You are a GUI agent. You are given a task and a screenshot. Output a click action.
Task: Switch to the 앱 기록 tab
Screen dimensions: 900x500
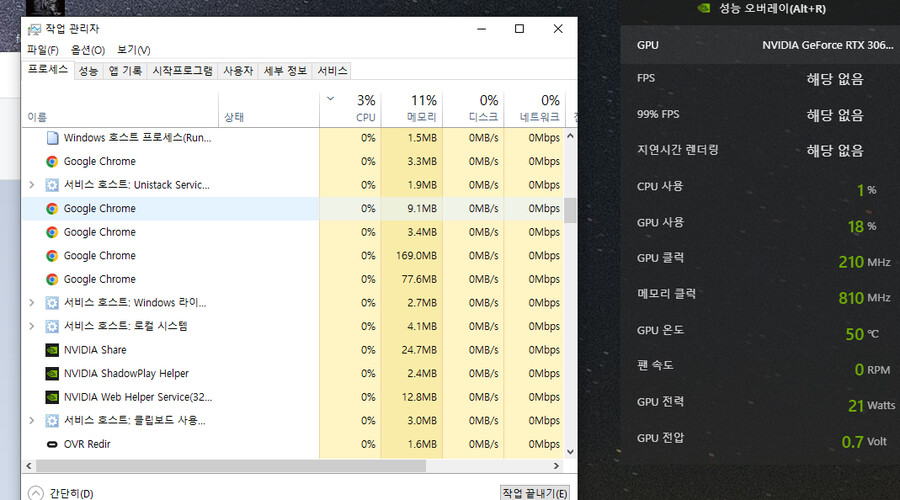[125, 71]
